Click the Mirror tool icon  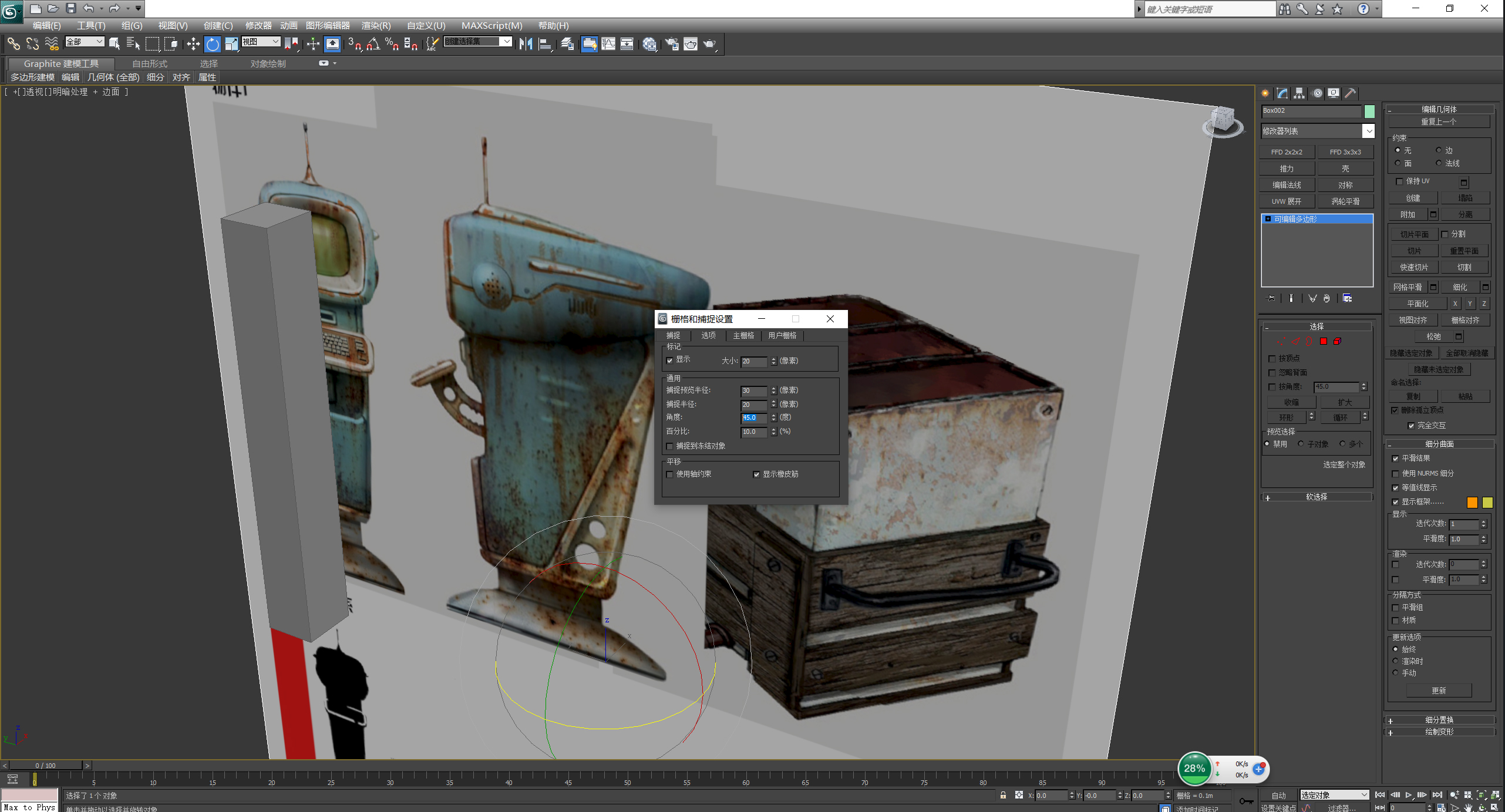point(526,44)
